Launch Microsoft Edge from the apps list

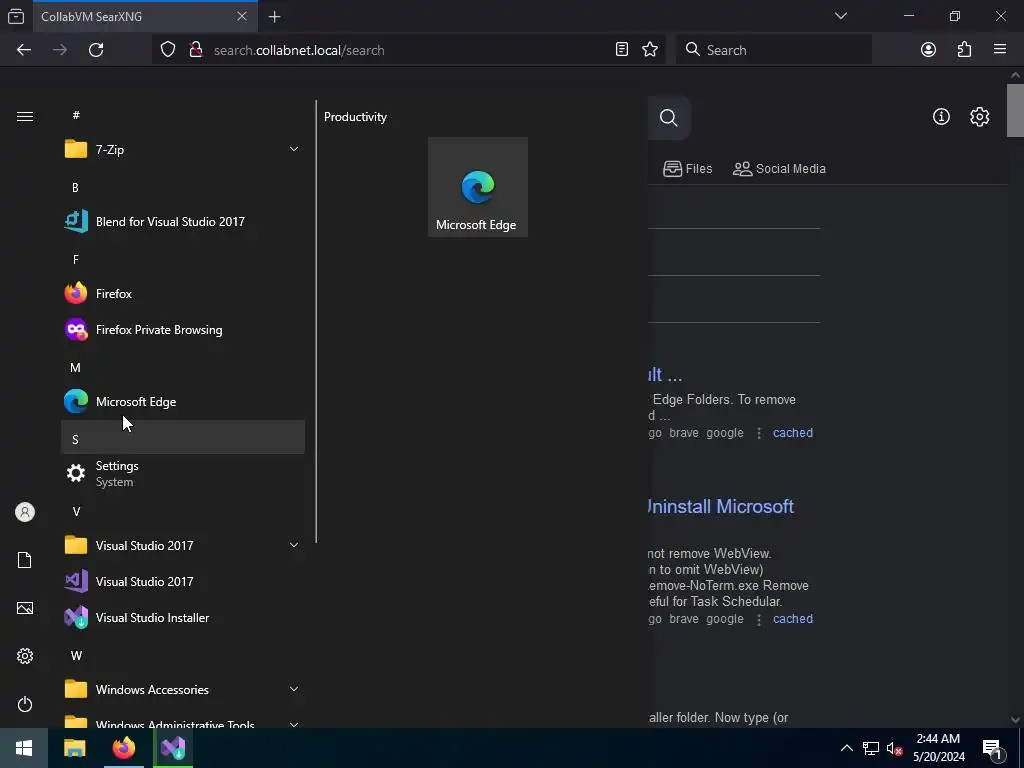tap(183, 402)
